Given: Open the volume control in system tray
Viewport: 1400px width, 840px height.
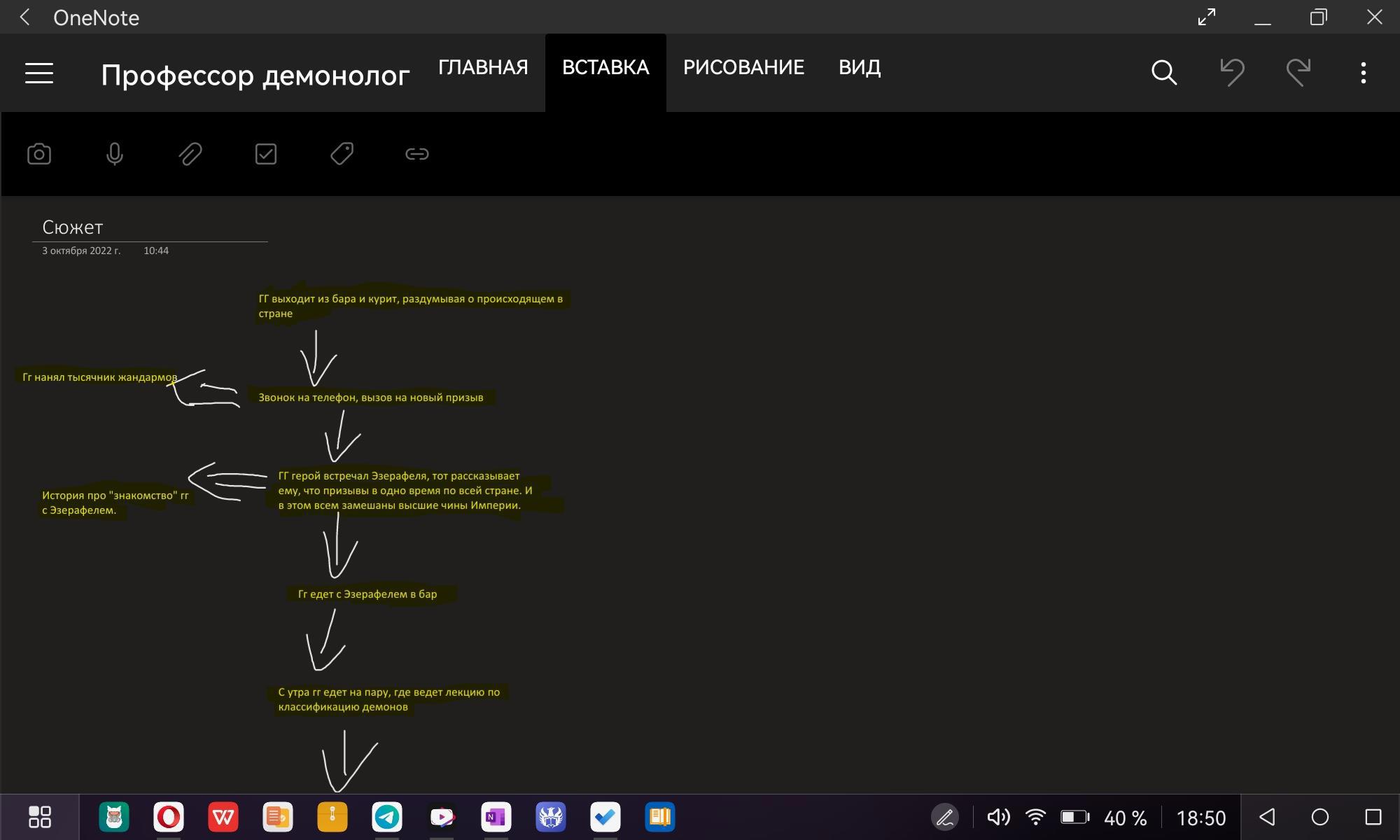Looking at the screenshot, I should [998, 817].
